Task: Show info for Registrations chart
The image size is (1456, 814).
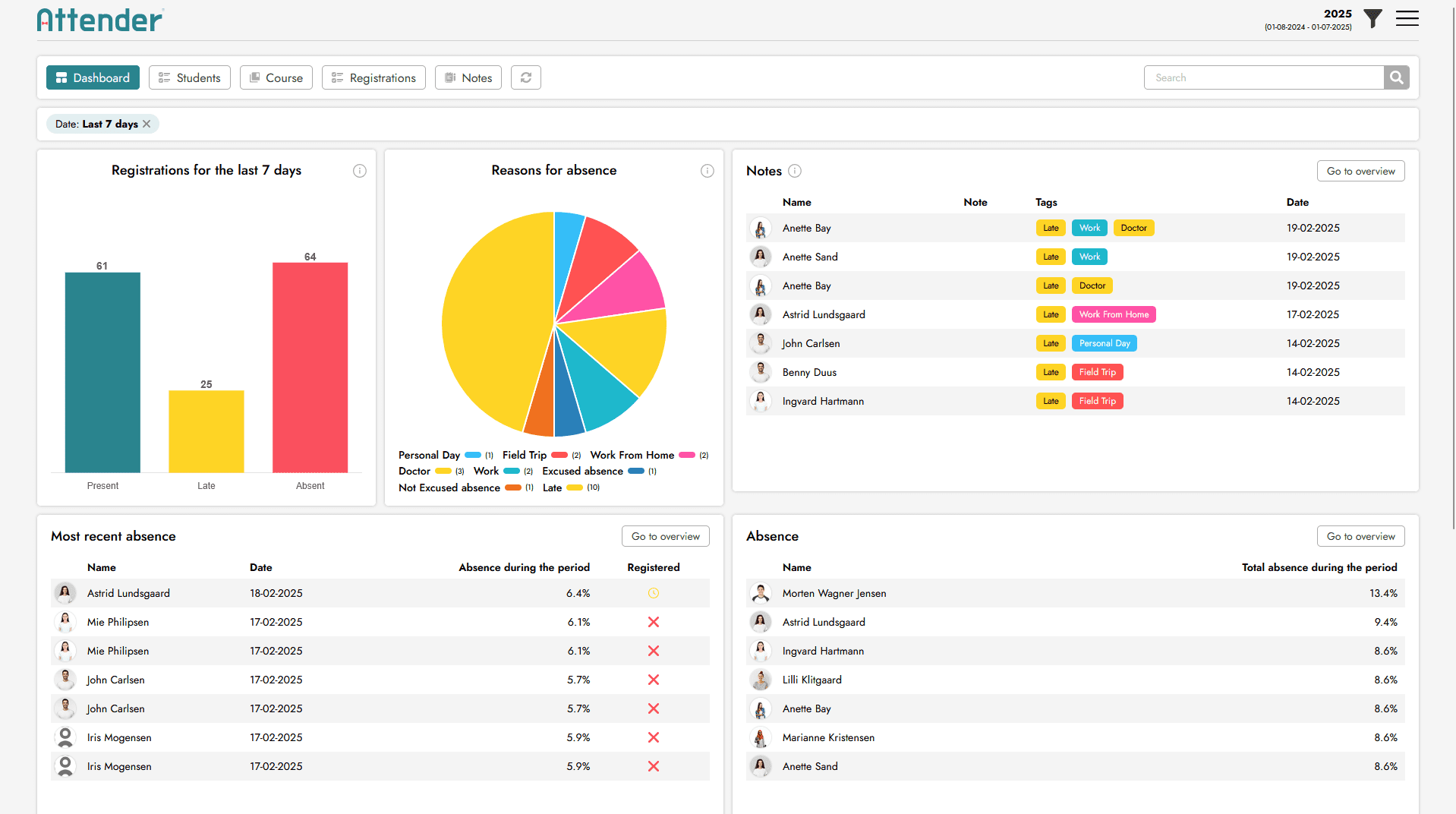Action: [360, 171]
